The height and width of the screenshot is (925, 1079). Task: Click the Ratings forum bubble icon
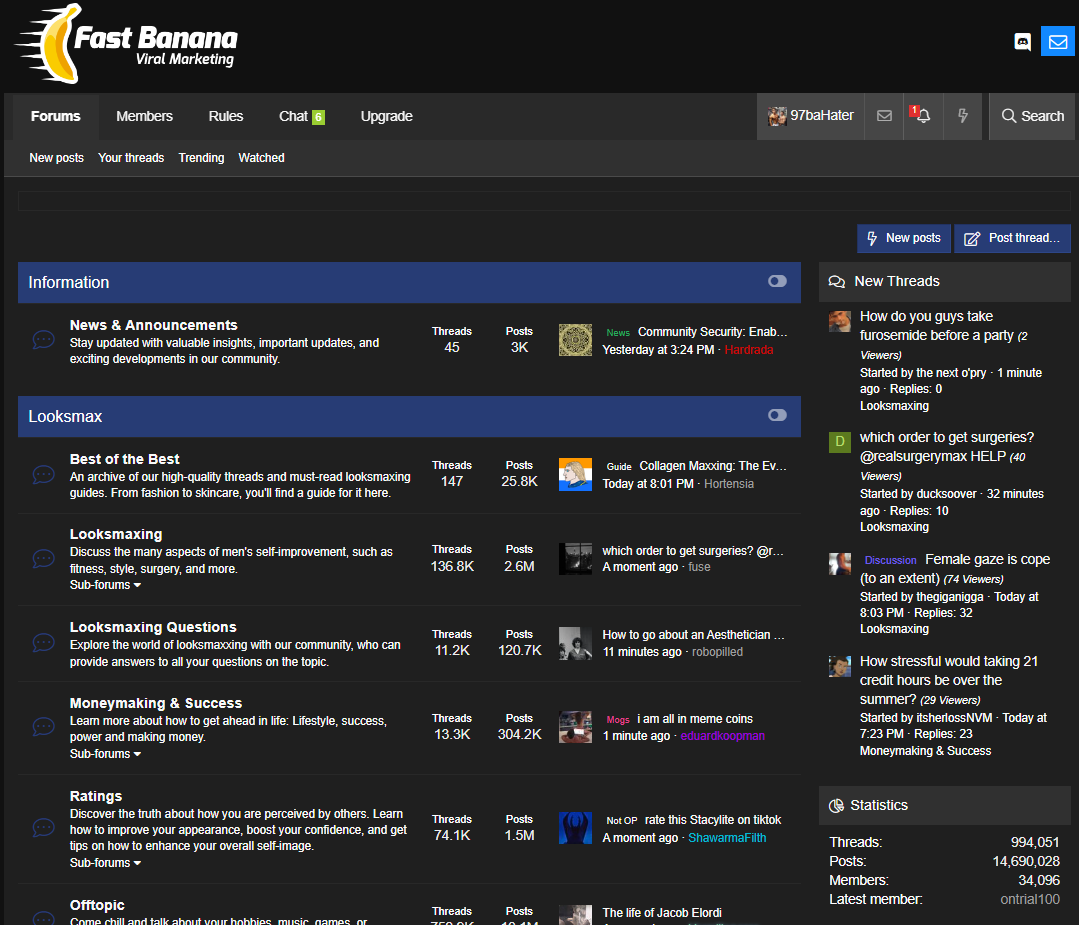click(43, 828)
